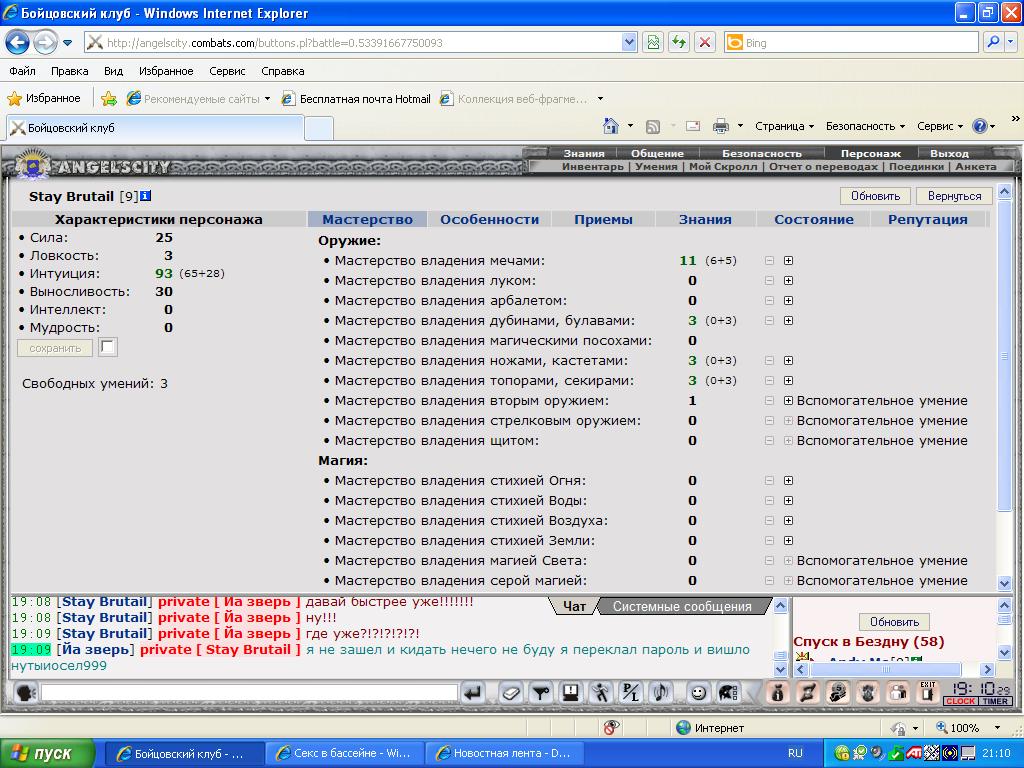Open Безопасность dropdown in IE command bar
The height and width of the screenshot is (768, 1024).
865,126
